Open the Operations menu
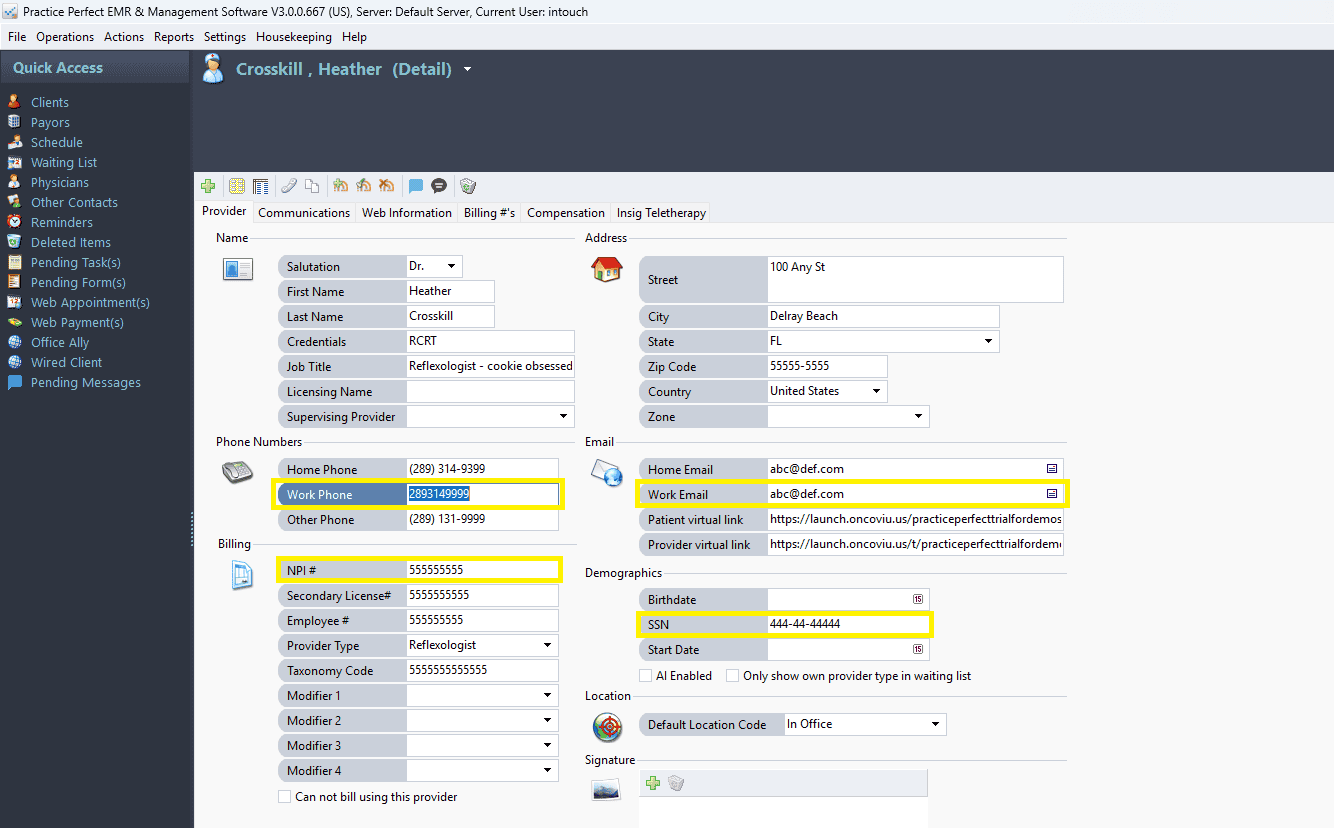1334x828 pixels. (65, 37)
